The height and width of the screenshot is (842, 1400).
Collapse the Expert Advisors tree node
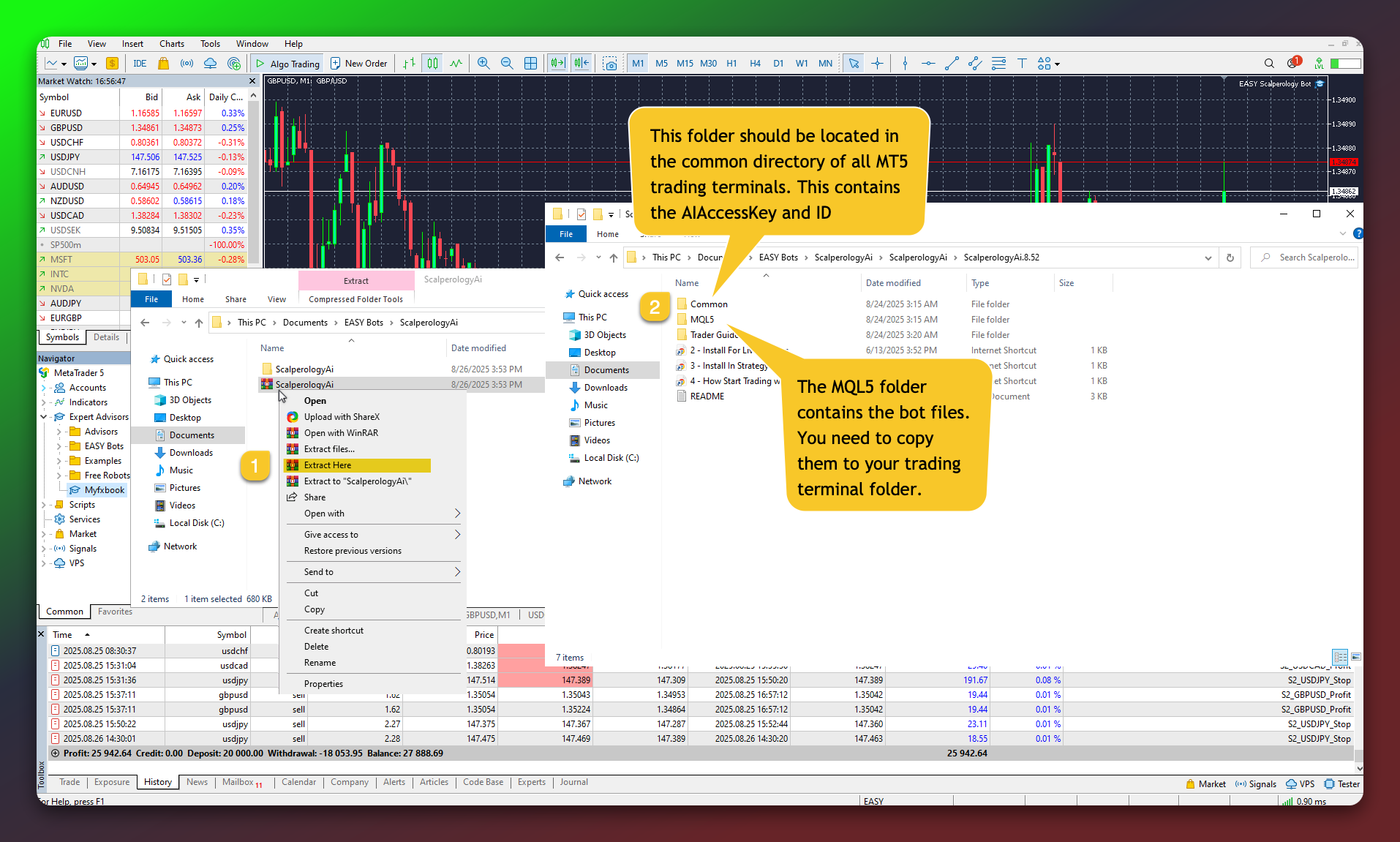click(x=44, y=417)
